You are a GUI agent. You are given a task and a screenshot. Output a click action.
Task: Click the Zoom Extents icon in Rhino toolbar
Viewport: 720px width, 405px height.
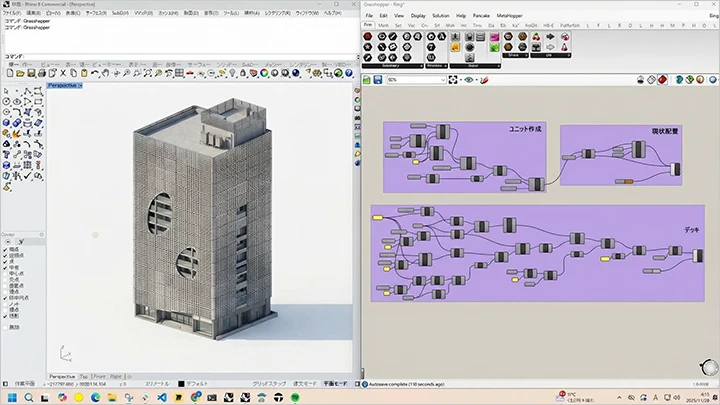[x=147, y=73]
